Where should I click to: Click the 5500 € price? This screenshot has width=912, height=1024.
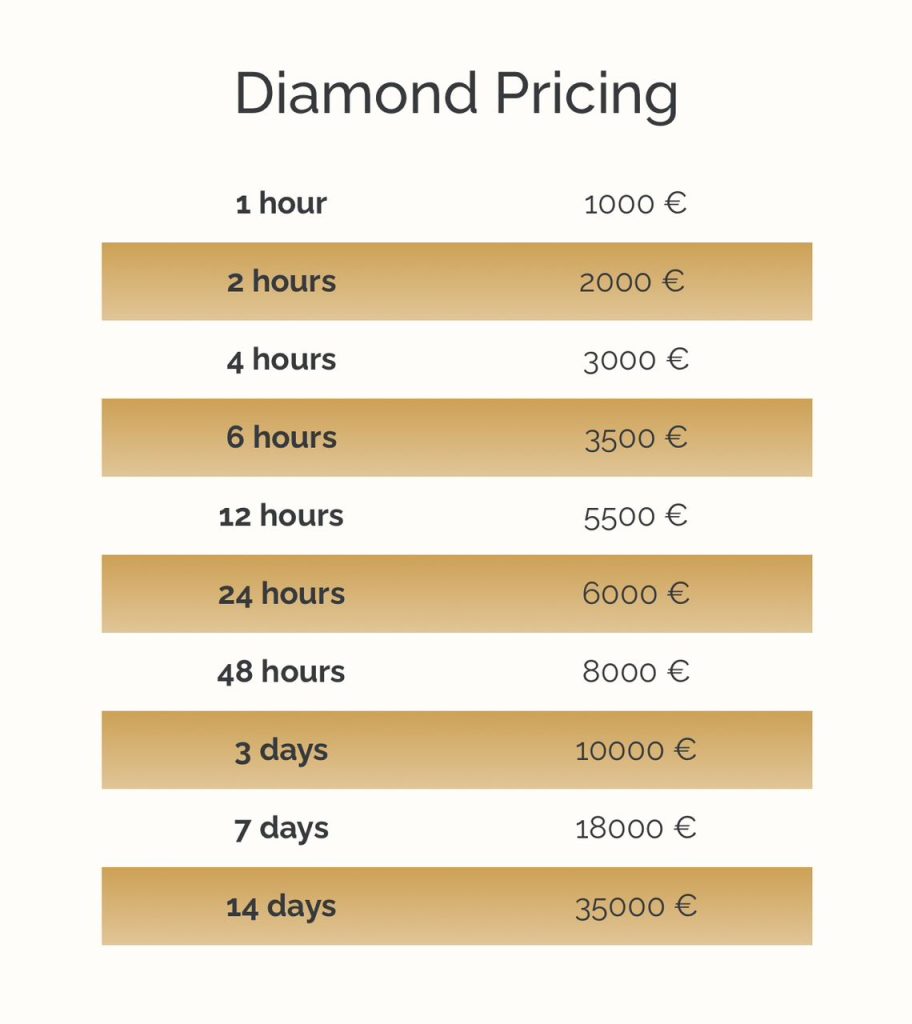pos(635,516)
